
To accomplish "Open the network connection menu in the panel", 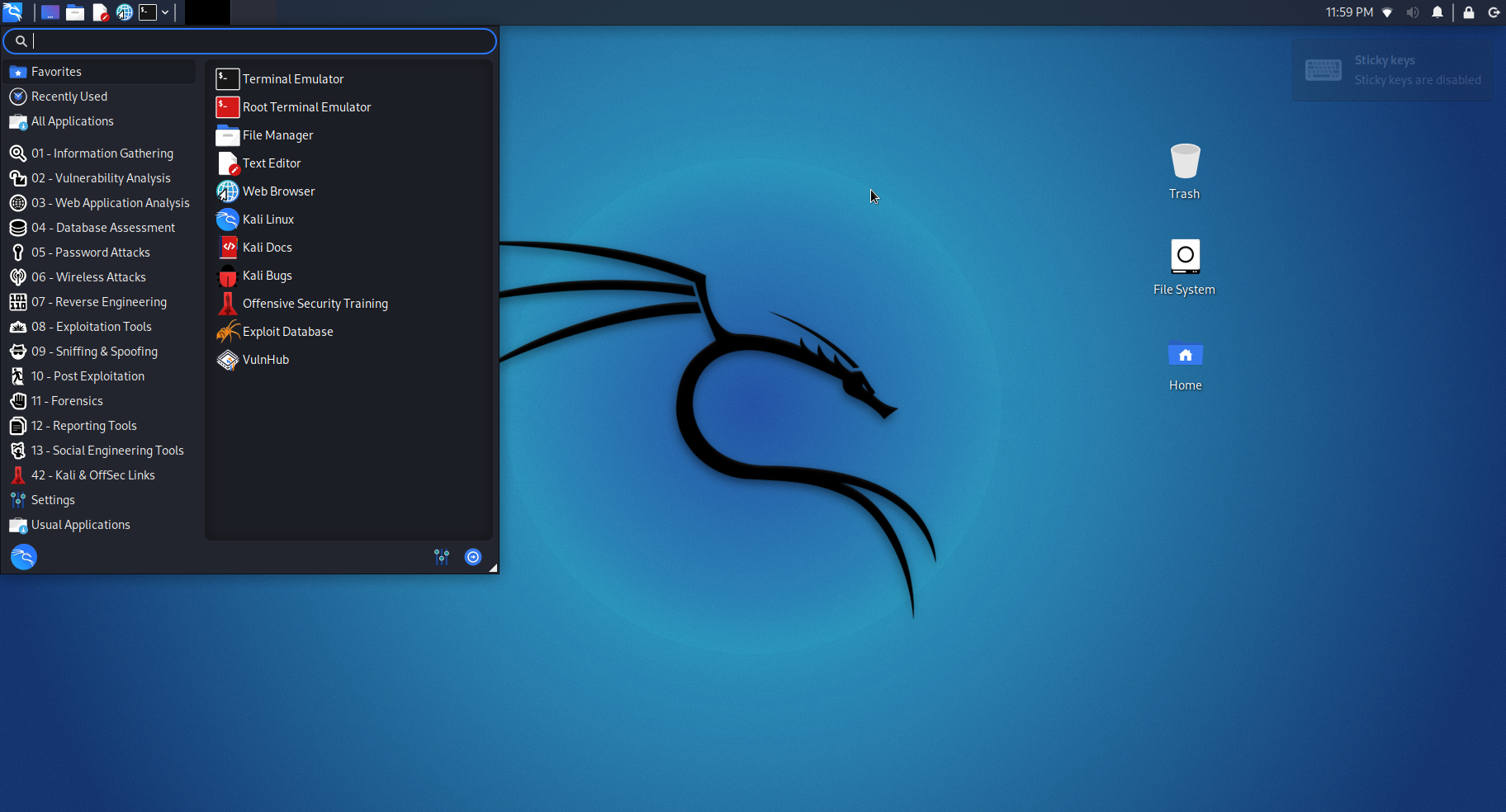I will click(1387, 12).
